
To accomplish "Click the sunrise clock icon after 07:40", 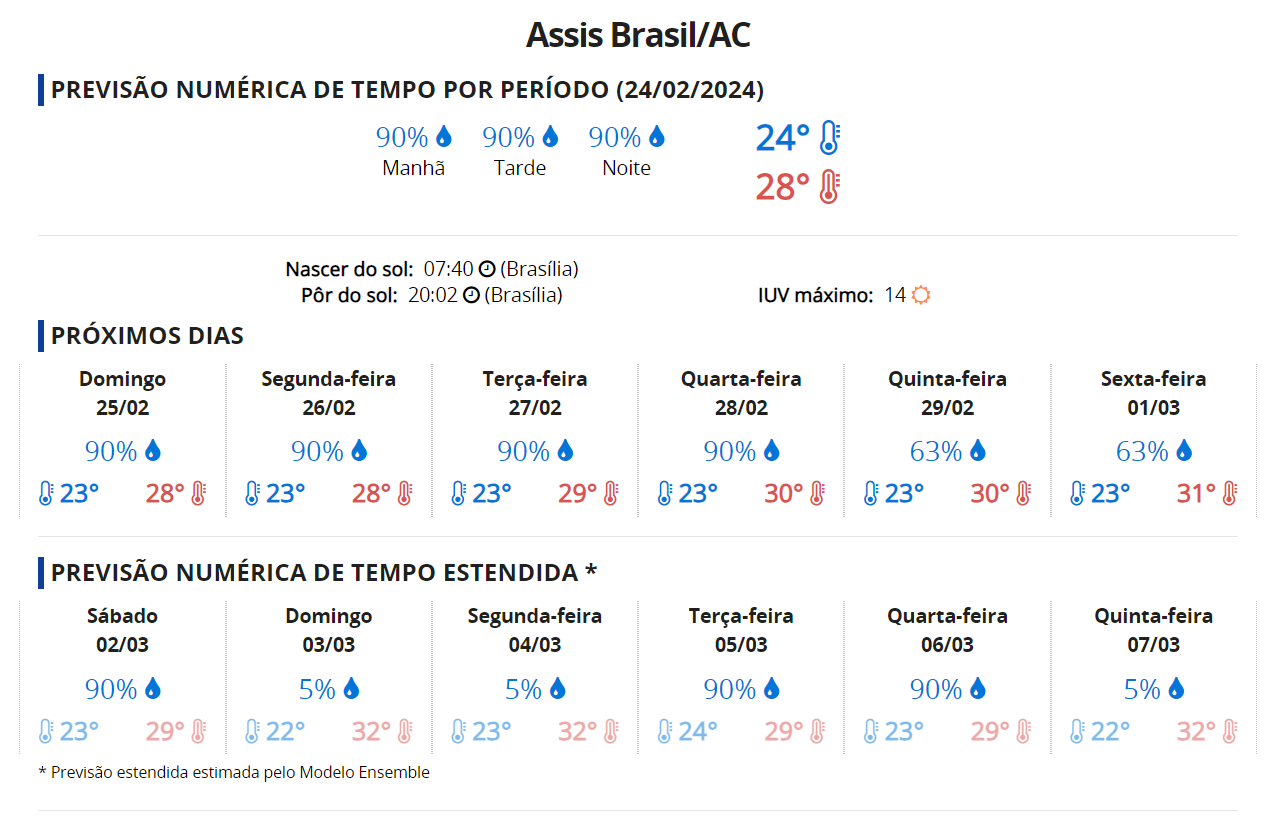I will click(487, 269).
